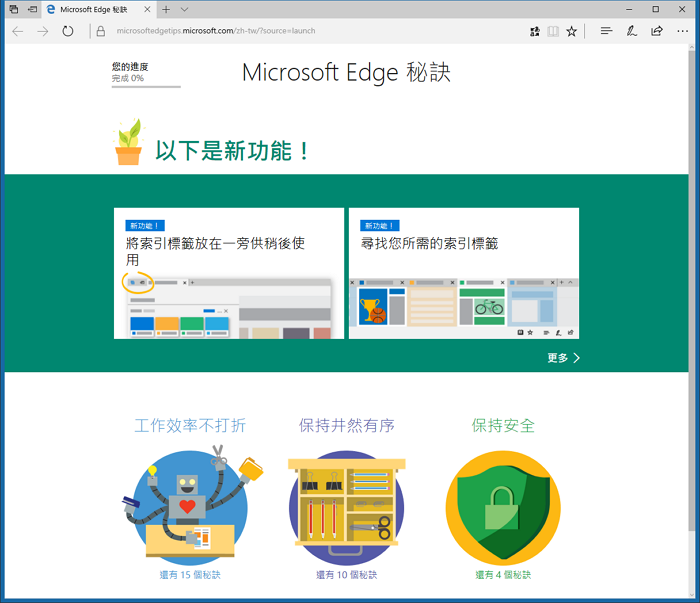The width and height of the screenshot is (700, 603).
Task: Click 更多 to see more tips
Action: coord(563,358)
